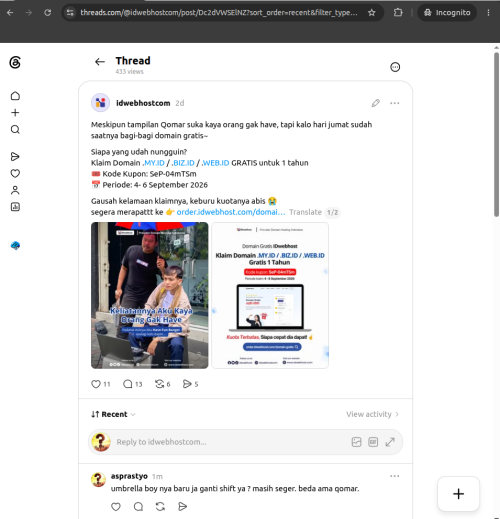Click the 433 views text
This screenshot has width=500, height=519.
(x=129, y=72)
